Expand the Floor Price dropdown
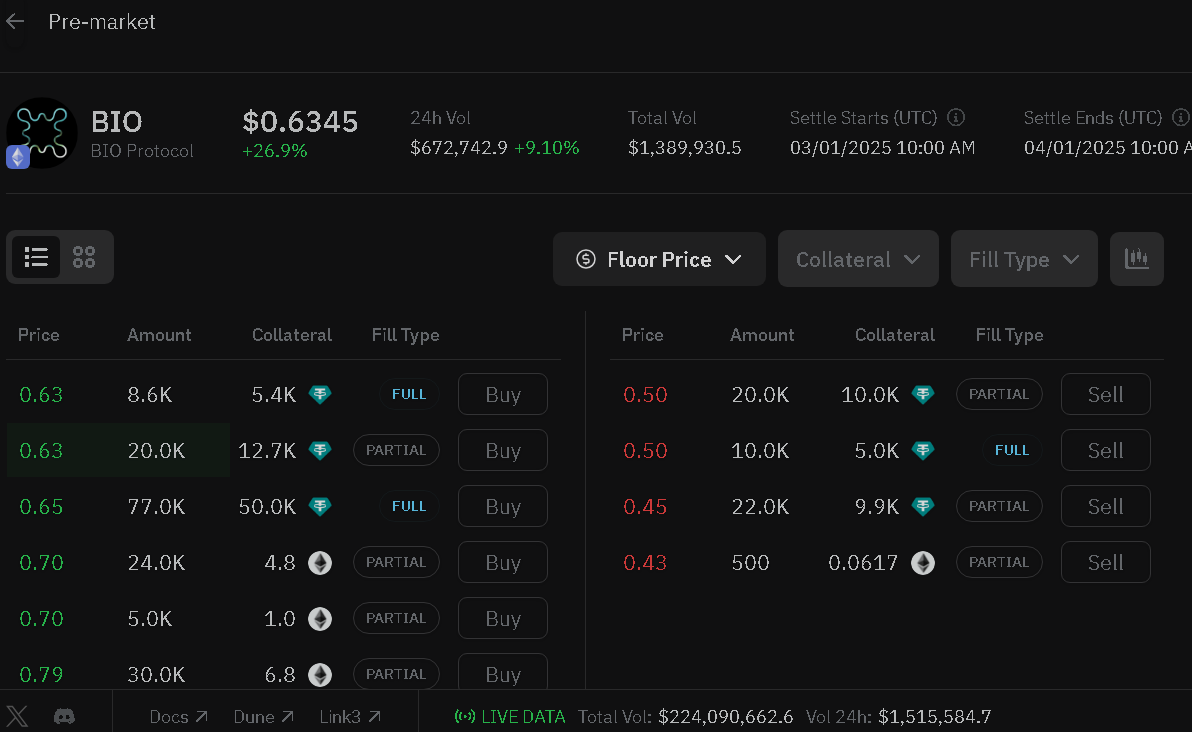The image size is (1192, 732). coord(659,259)
